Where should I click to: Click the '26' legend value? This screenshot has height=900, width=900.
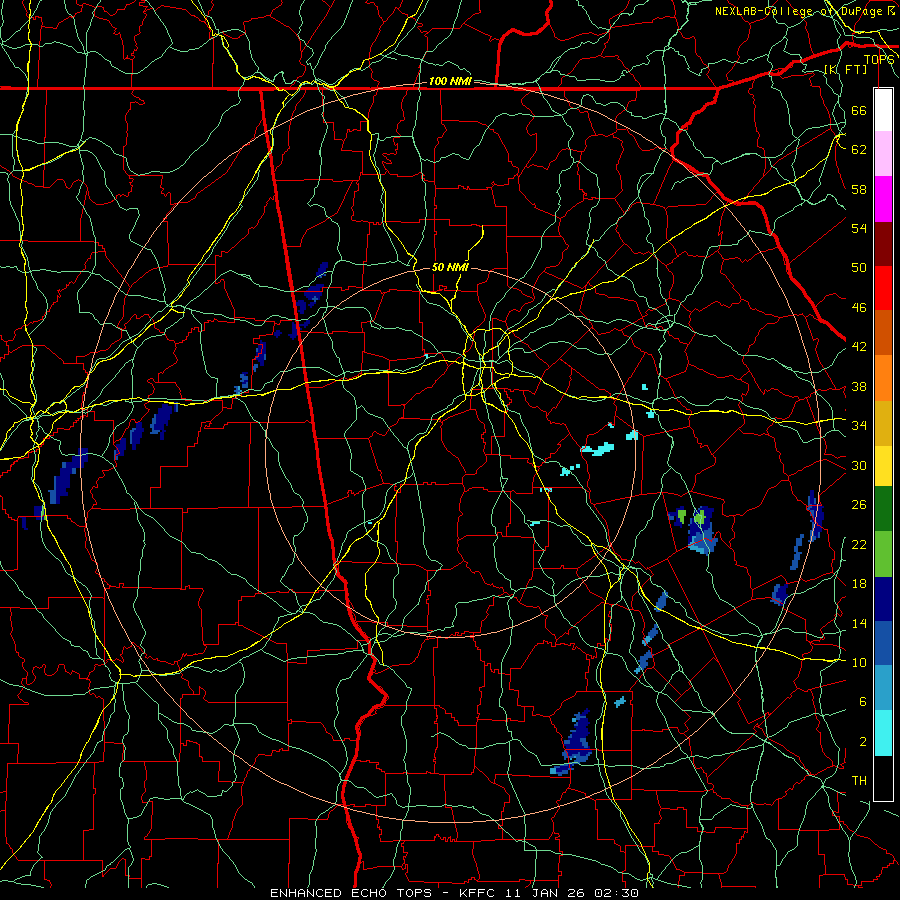tap(859, 505)
